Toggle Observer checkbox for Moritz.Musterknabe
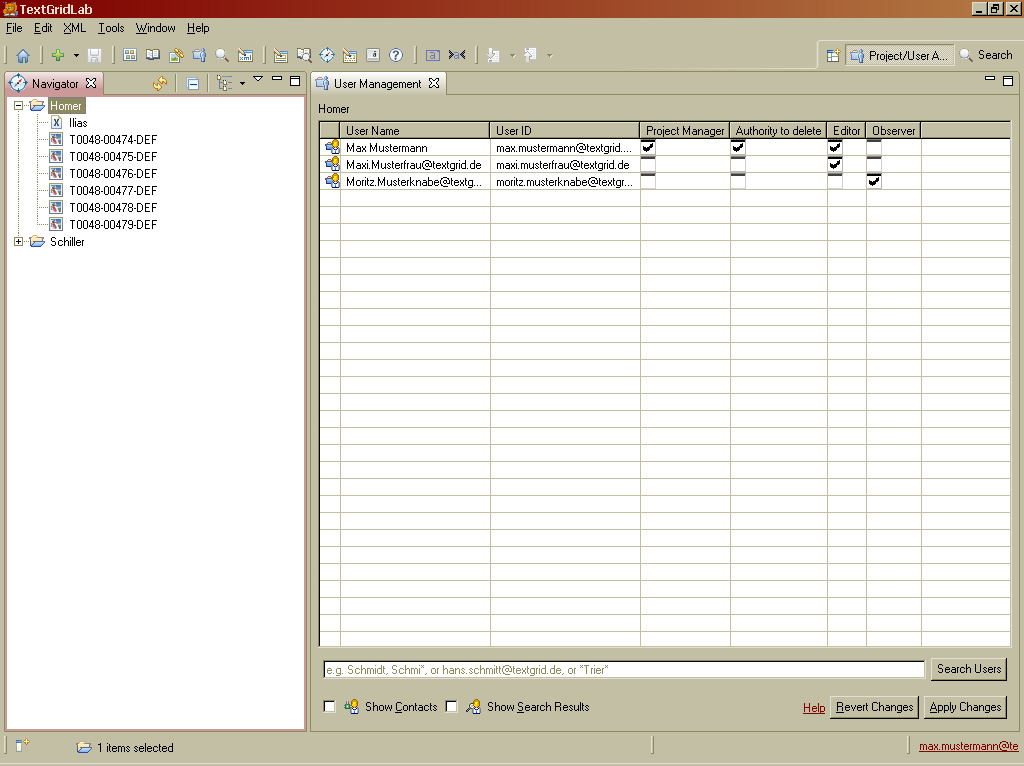Image resolution: width=1024 pixels, height=766 pixels. pyautogui.click(x=874, y=181)
